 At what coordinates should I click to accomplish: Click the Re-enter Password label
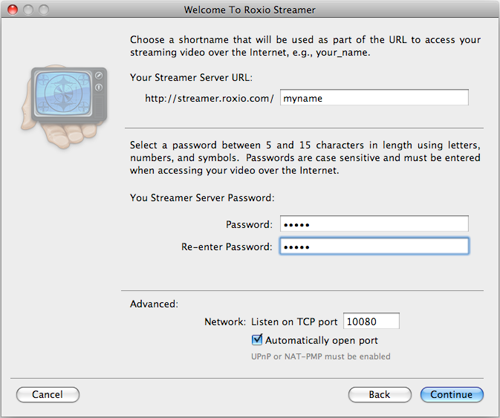[227, 247]
